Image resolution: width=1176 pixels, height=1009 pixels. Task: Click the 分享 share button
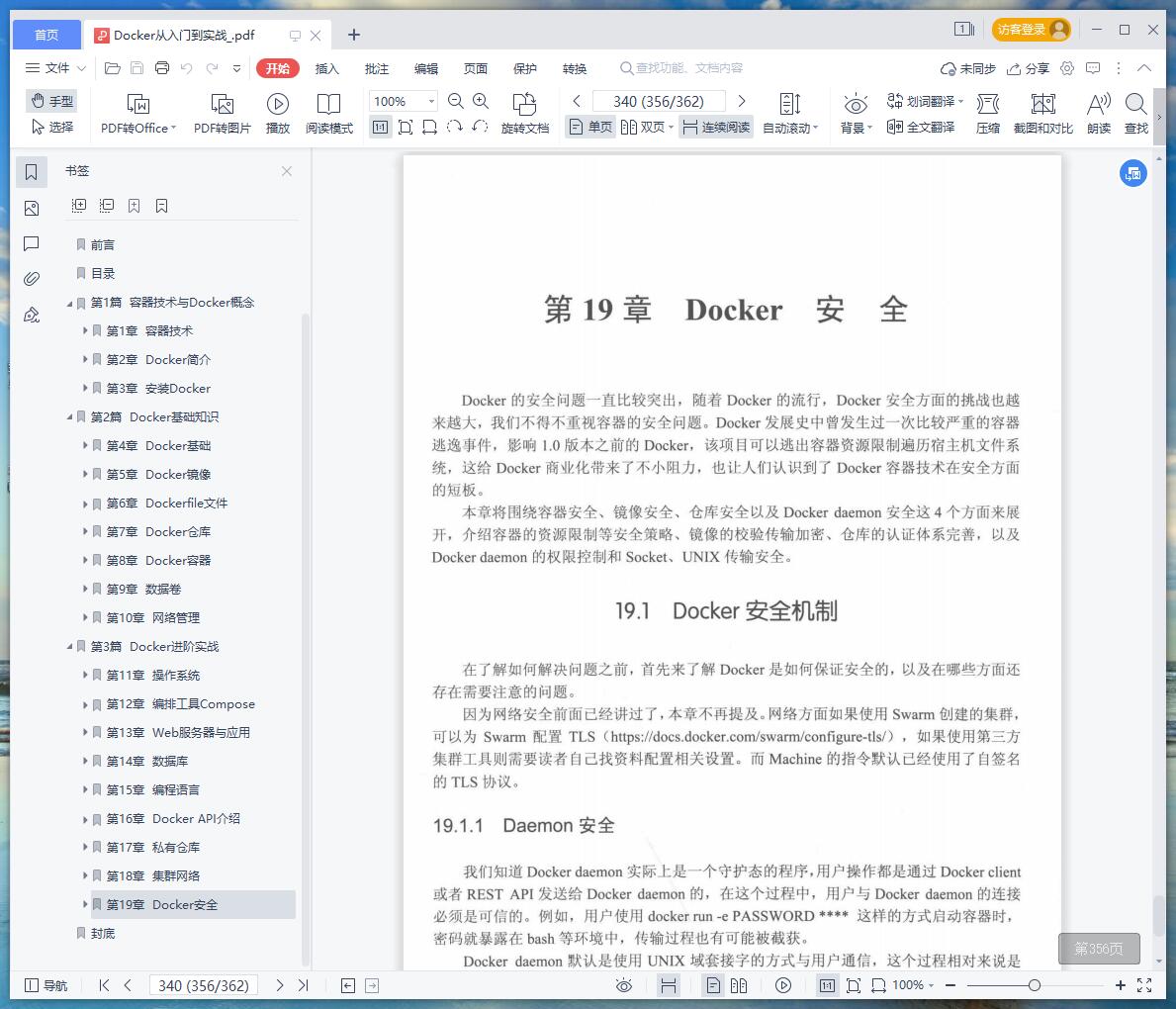(1029, 68)
